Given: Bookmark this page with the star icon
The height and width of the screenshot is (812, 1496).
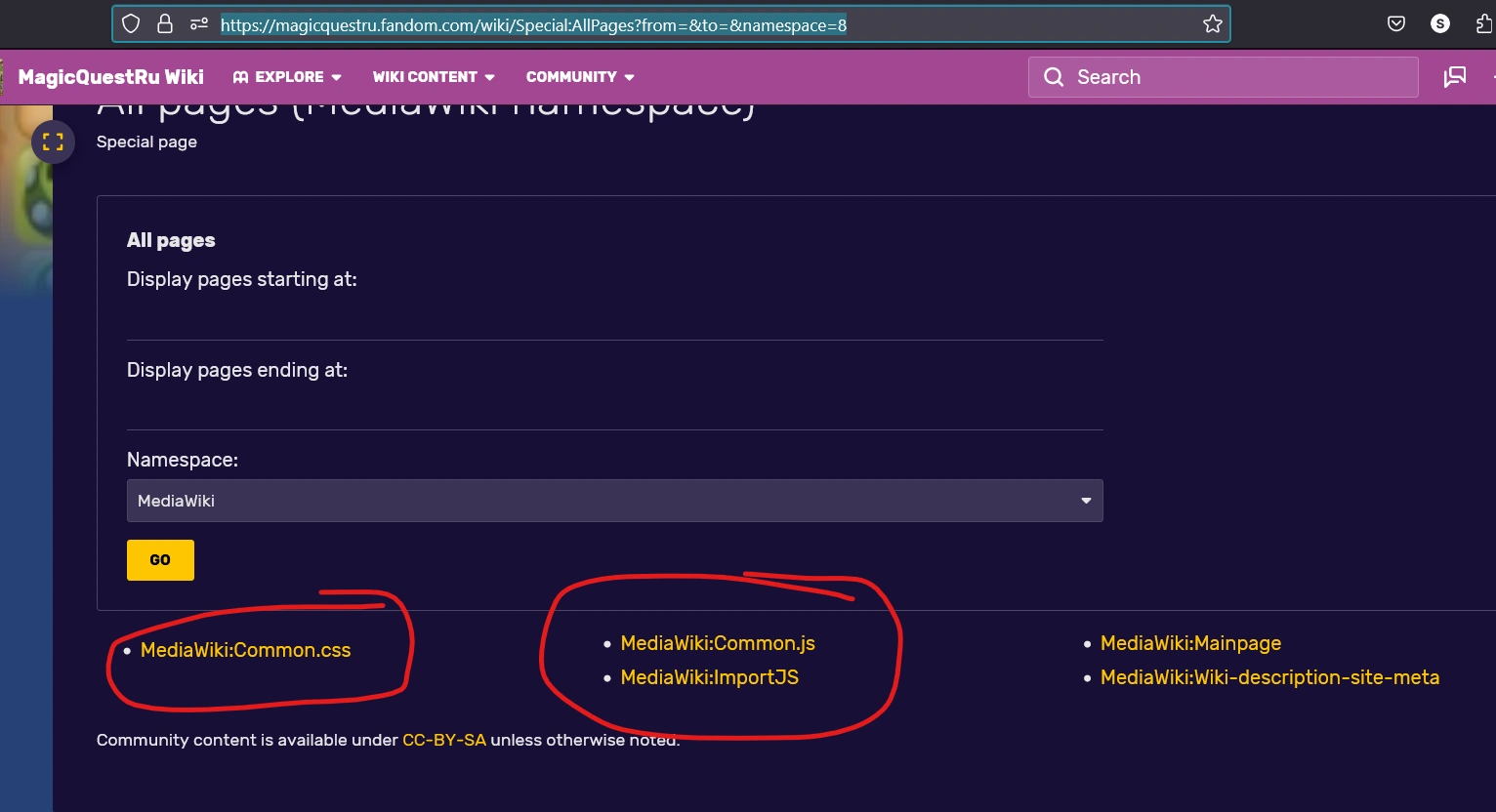Looking at the screenshot, I should [1213, 24].
